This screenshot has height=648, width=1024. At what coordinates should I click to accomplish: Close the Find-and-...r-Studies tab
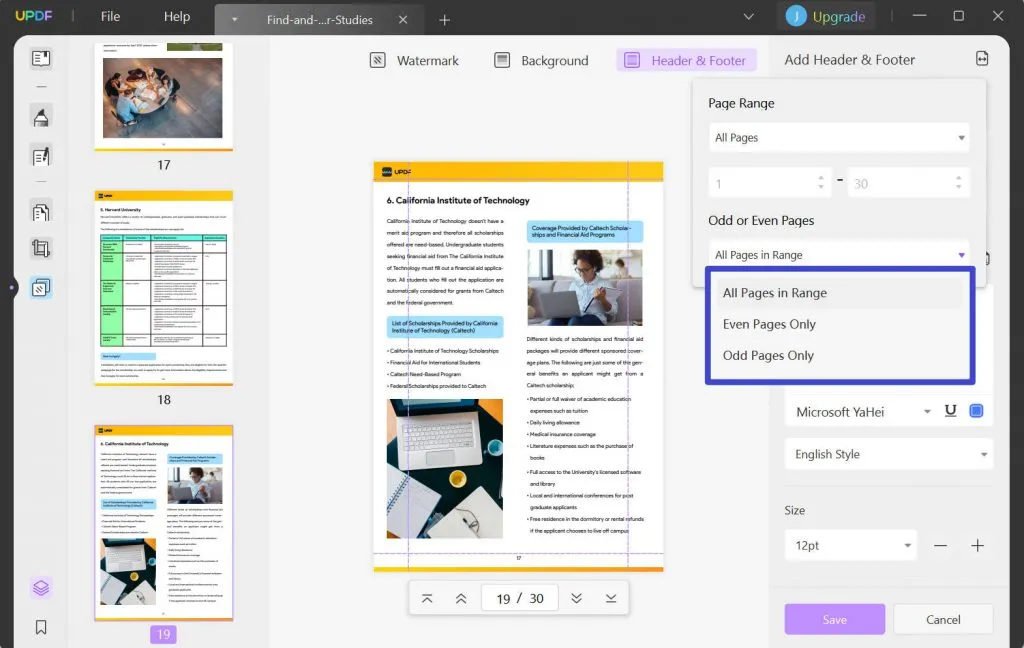click(x=403, y=20)
